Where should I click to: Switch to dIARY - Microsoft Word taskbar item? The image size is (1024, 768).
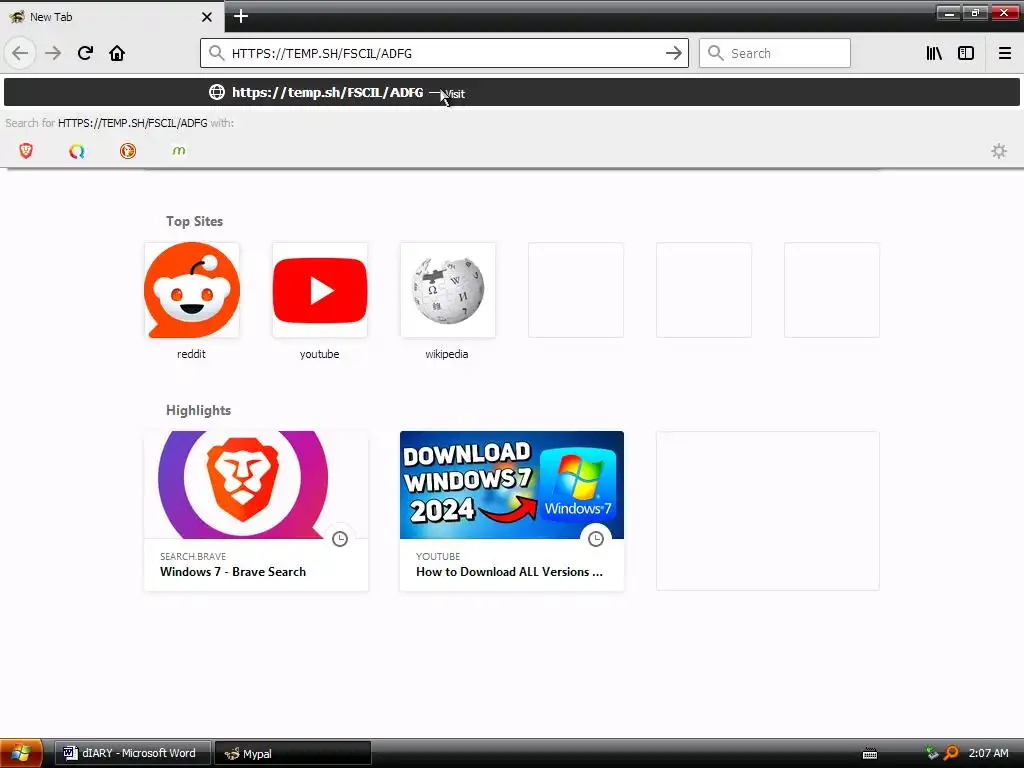(x=133, y=753)
